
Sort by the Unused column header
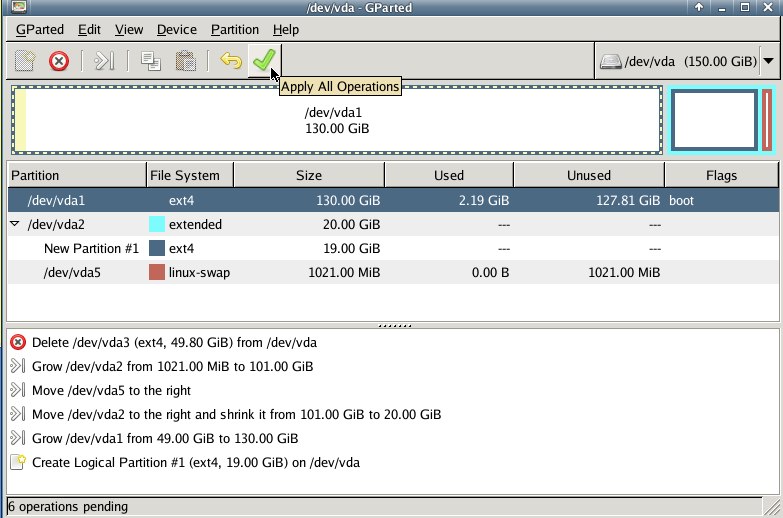[x=589, y=175]
